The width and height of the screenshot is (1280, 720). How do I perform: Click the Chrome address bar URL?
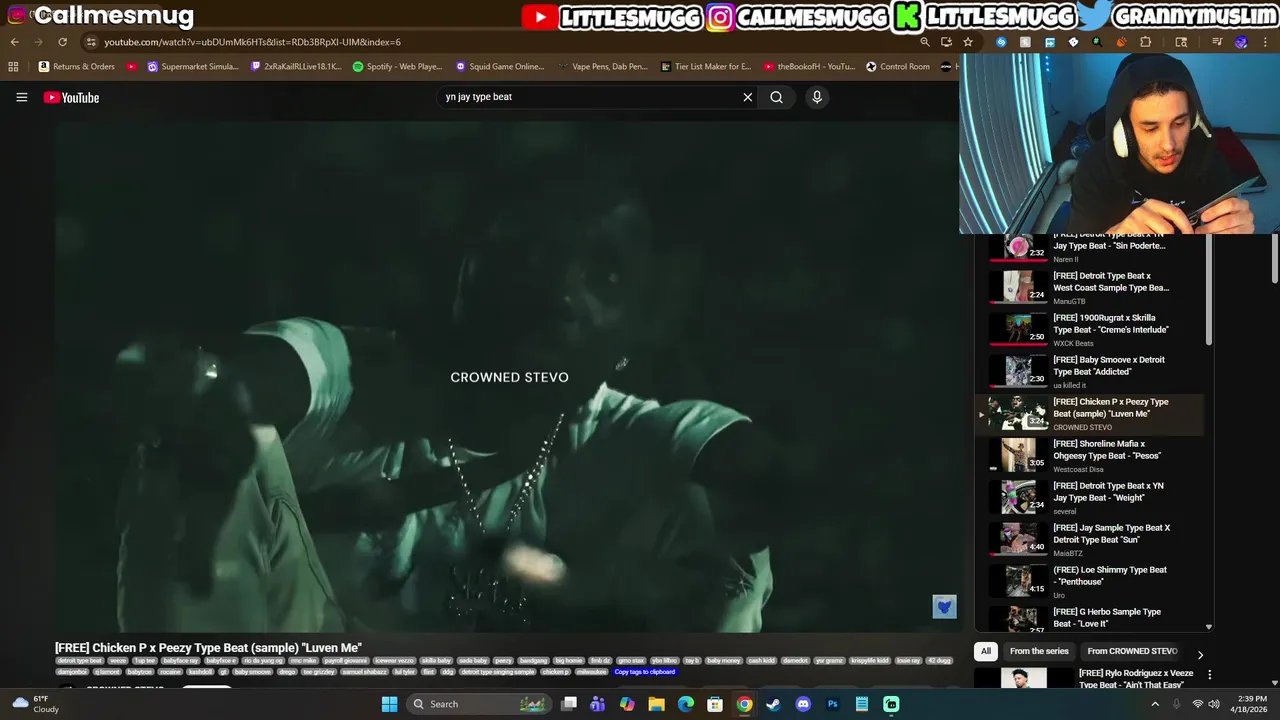click(x=252, y=42)
